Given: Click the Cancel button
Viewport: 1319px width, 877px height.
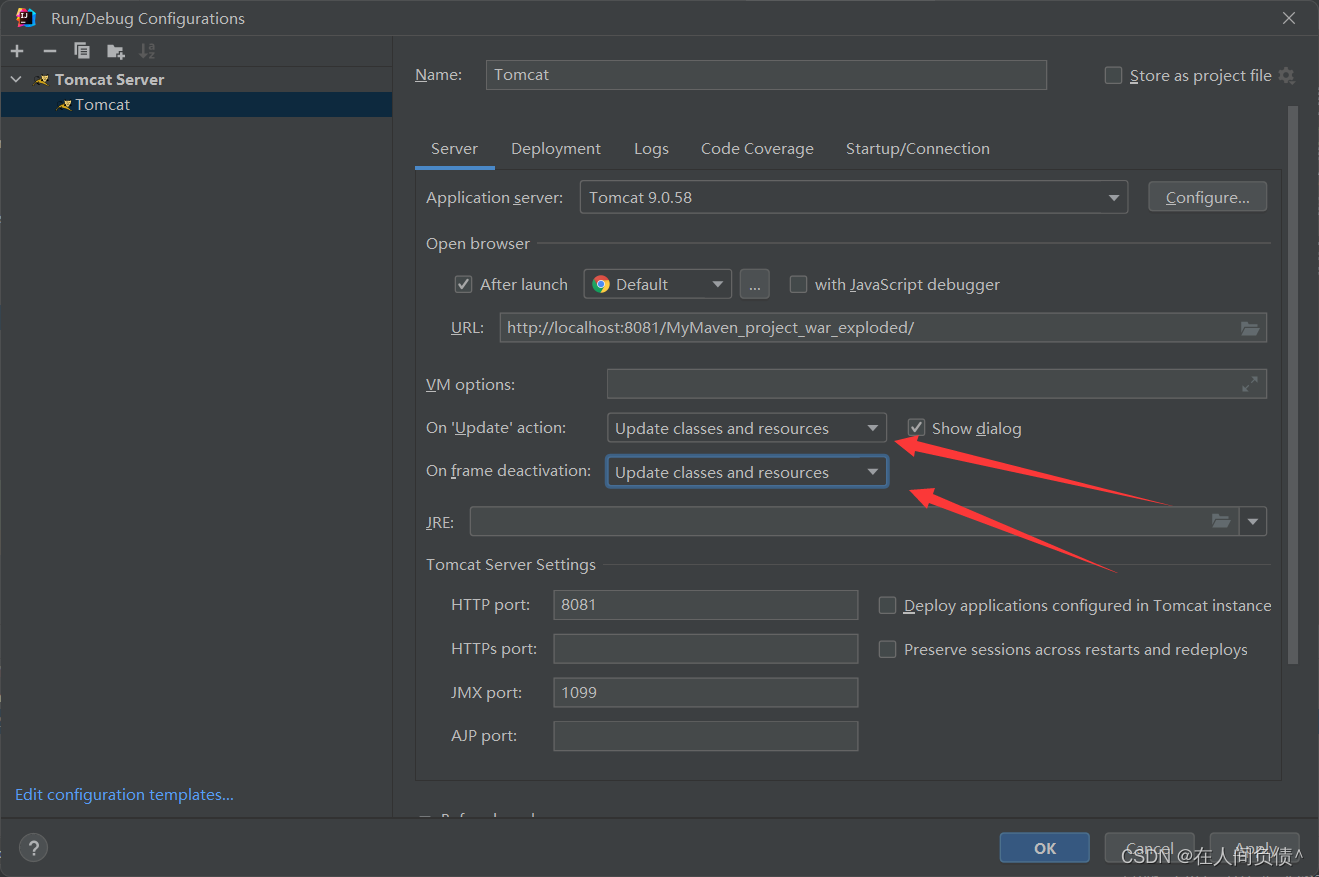Looking at the screenshot, I should coord(1149,848).
